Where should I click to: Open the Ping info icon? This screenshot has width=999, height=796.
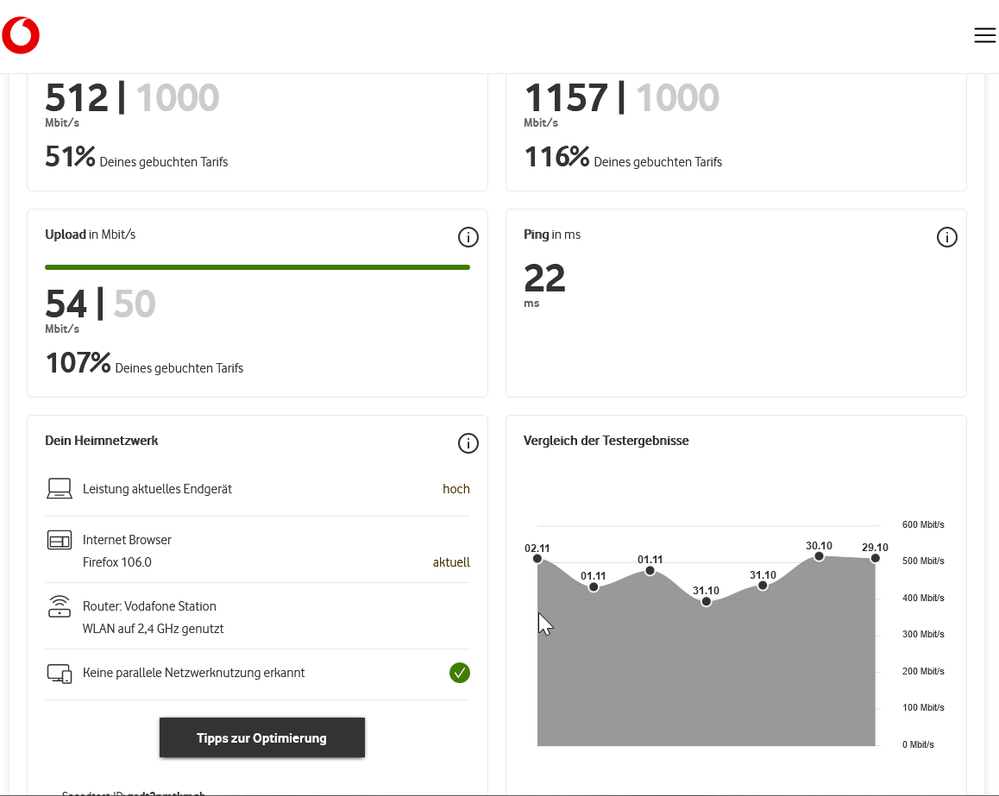pos(946,237)
